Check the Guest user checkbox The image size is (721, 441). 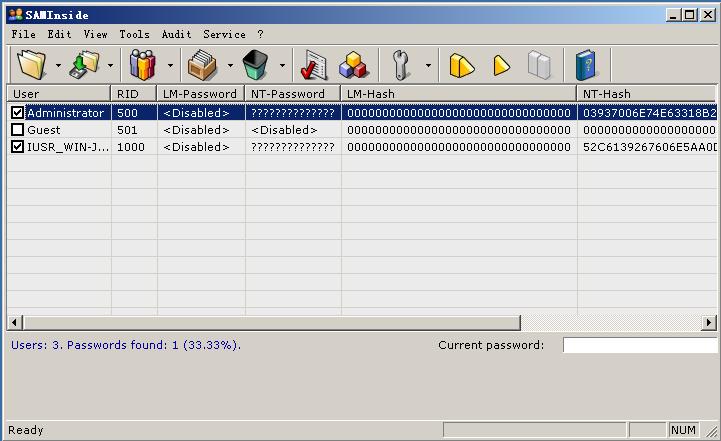17,130
